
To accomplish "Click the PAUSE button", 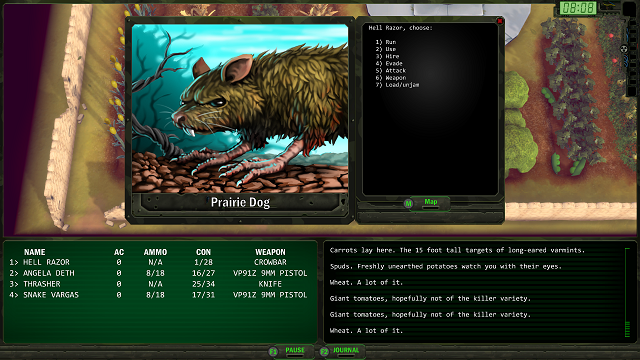I will [295, 350].
